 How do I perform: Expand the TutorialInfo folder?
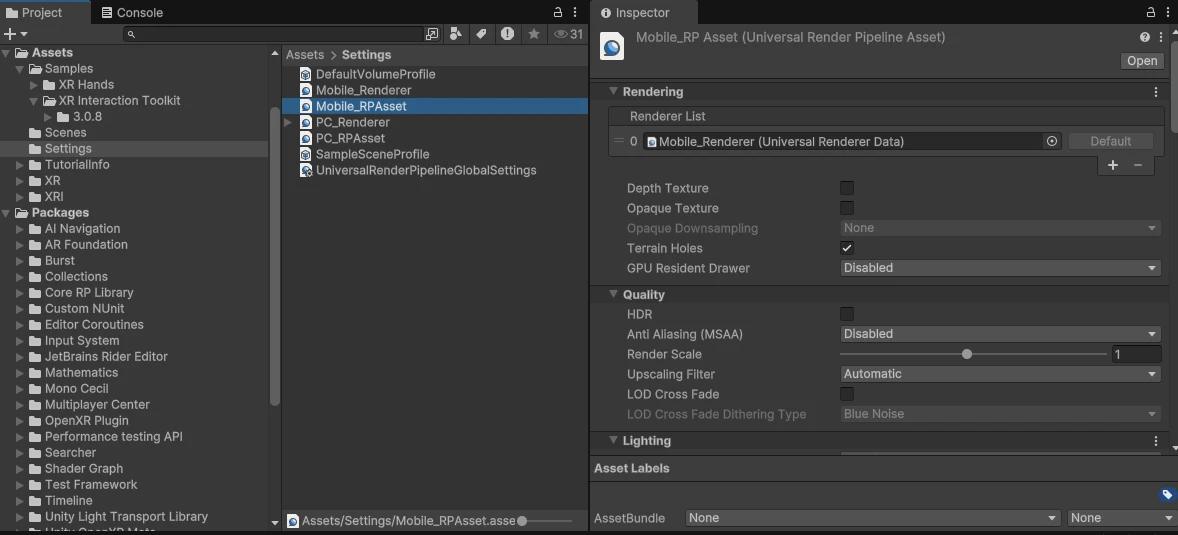click(20, 165)
